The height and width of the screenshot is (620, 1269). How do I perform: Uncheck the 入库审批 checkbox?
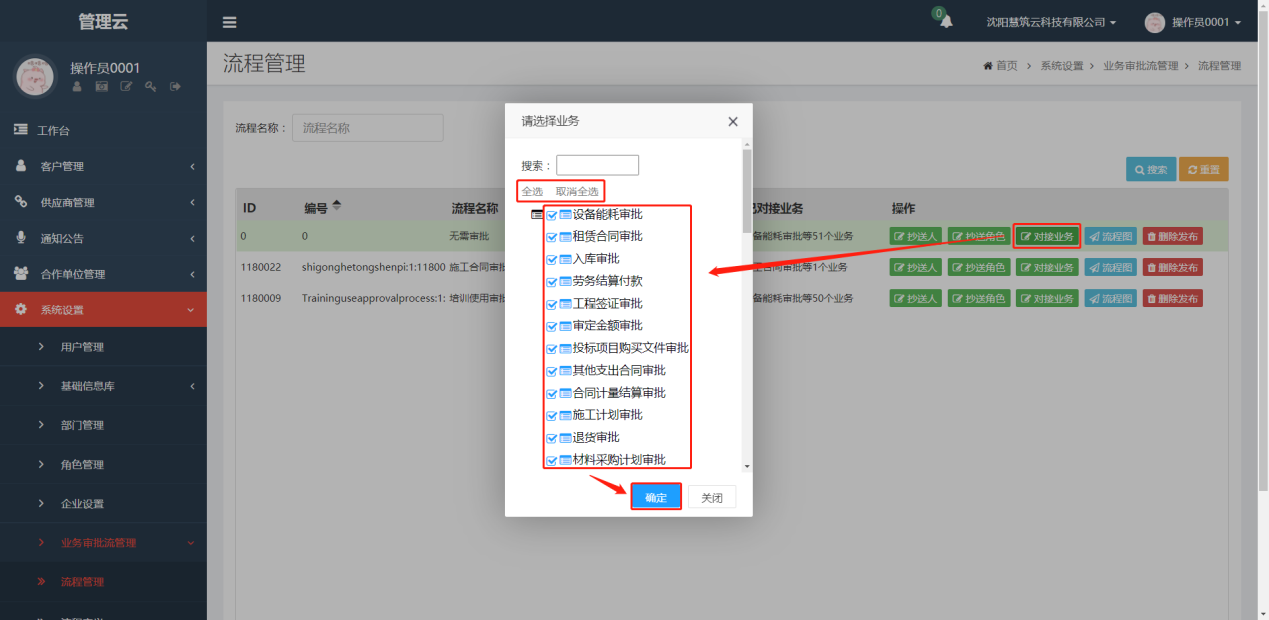point(552,259)
